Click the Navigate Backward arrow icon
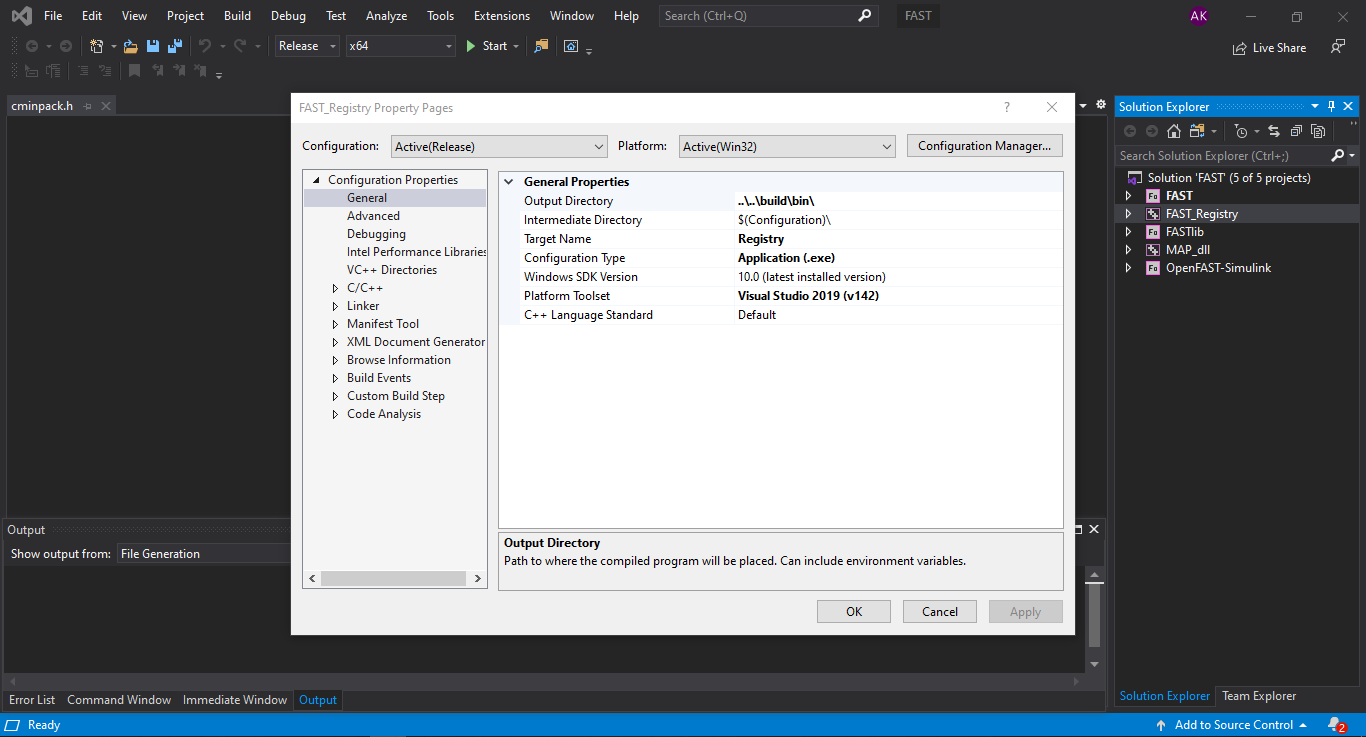Image resolution: width=1366 pixels, height=737 pixels. (32, 46)
